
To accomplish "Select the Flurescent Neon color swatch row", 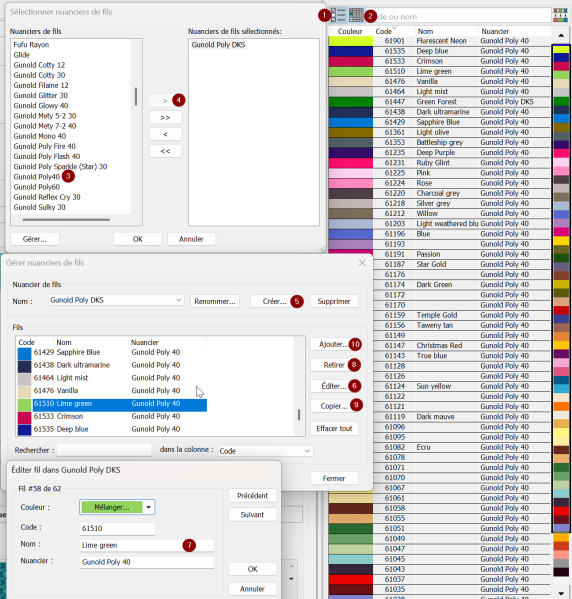I will click(x=439, y=41).
